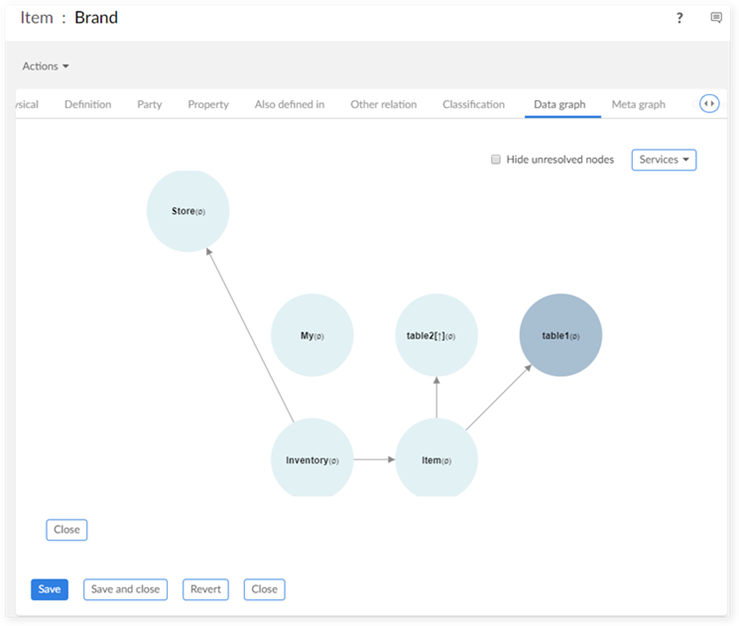Screen dimensions: 739x626
Task: Open the comments speech bubble icon
Action: (716, 18)
